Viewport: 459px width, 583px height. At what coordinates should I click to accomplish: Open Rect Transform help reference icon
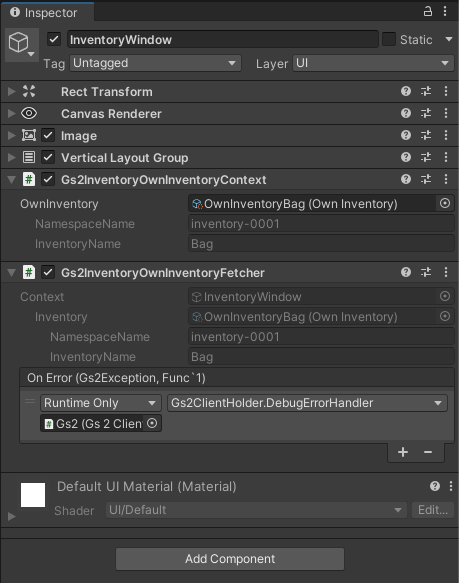(x=406, y=91)
